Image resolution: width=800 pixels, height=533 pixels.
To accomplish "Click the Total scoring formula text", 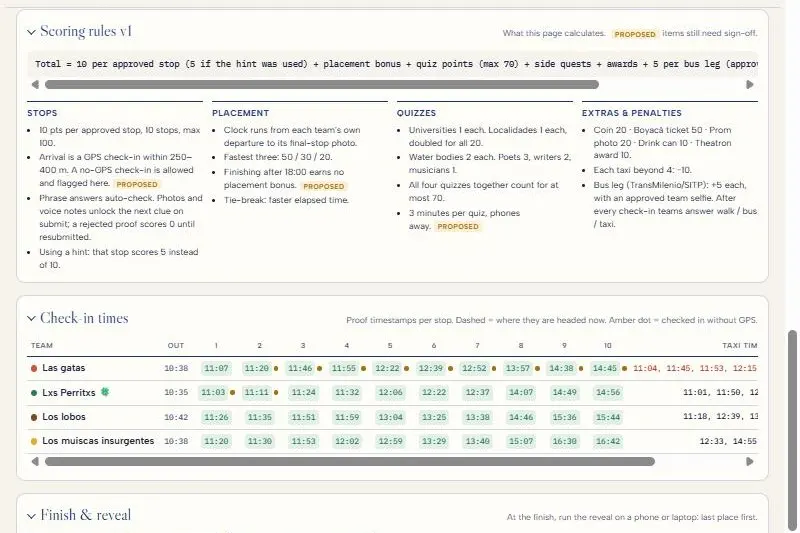I will (x=396, y=64).
